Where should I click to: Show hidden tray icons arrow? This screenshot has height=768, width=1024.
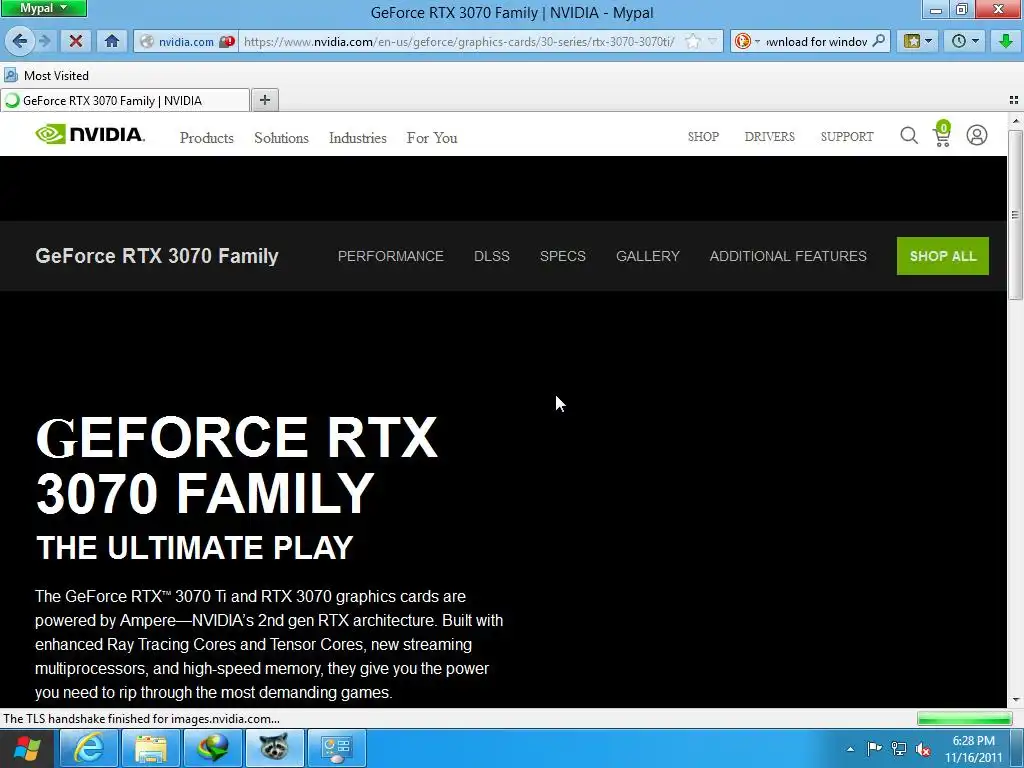[850, 749]
